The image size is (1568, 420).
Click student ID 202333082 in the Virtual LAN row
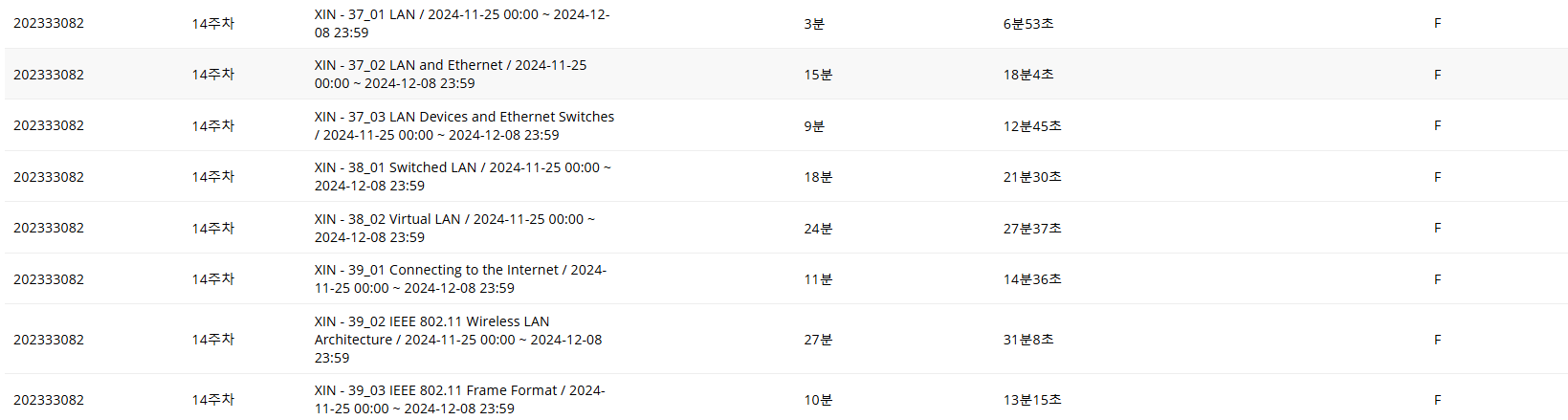click(x=49, y=228)
